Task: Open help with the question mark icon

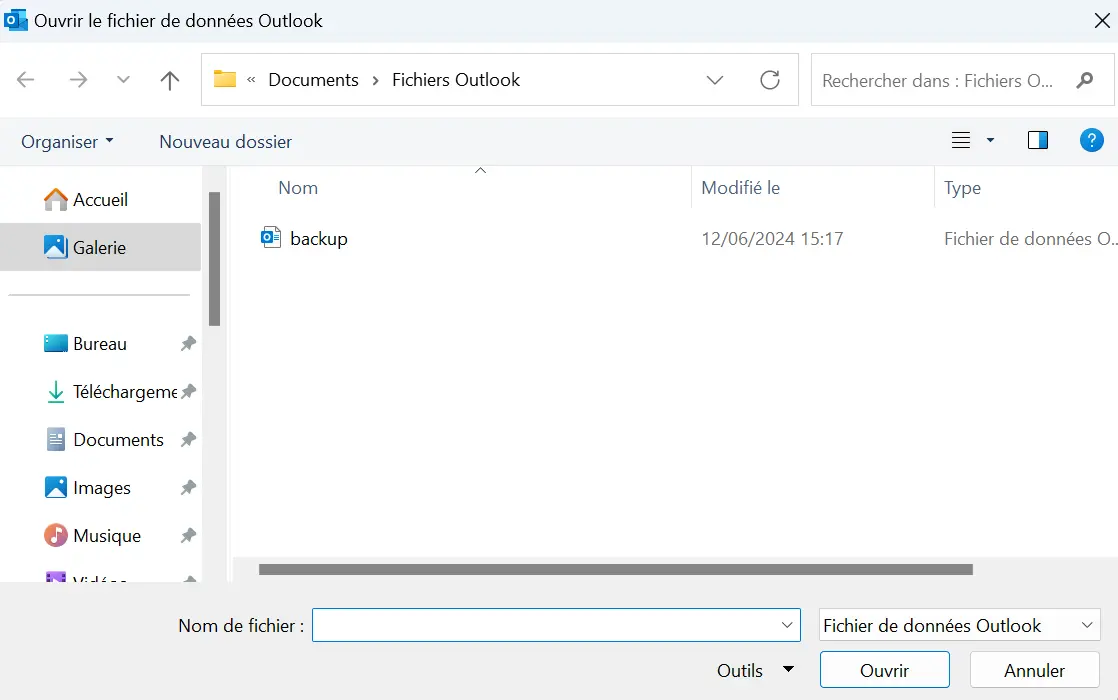Action: [1091, 140]
